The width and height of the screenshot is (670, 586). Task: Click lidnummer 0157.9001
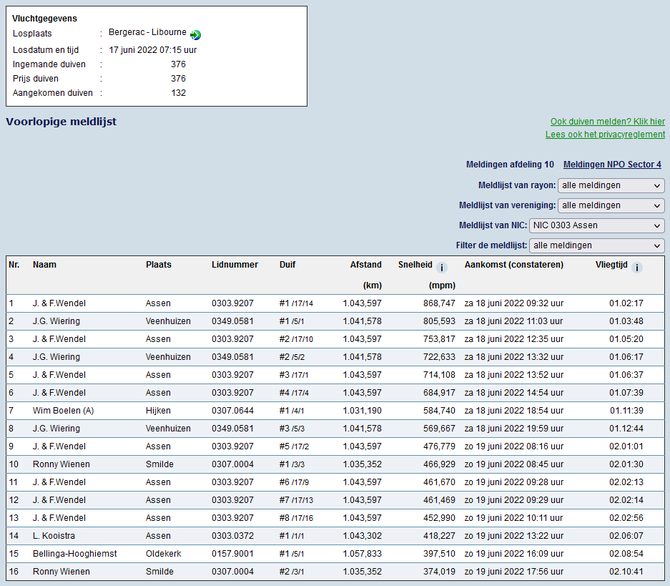232,554
